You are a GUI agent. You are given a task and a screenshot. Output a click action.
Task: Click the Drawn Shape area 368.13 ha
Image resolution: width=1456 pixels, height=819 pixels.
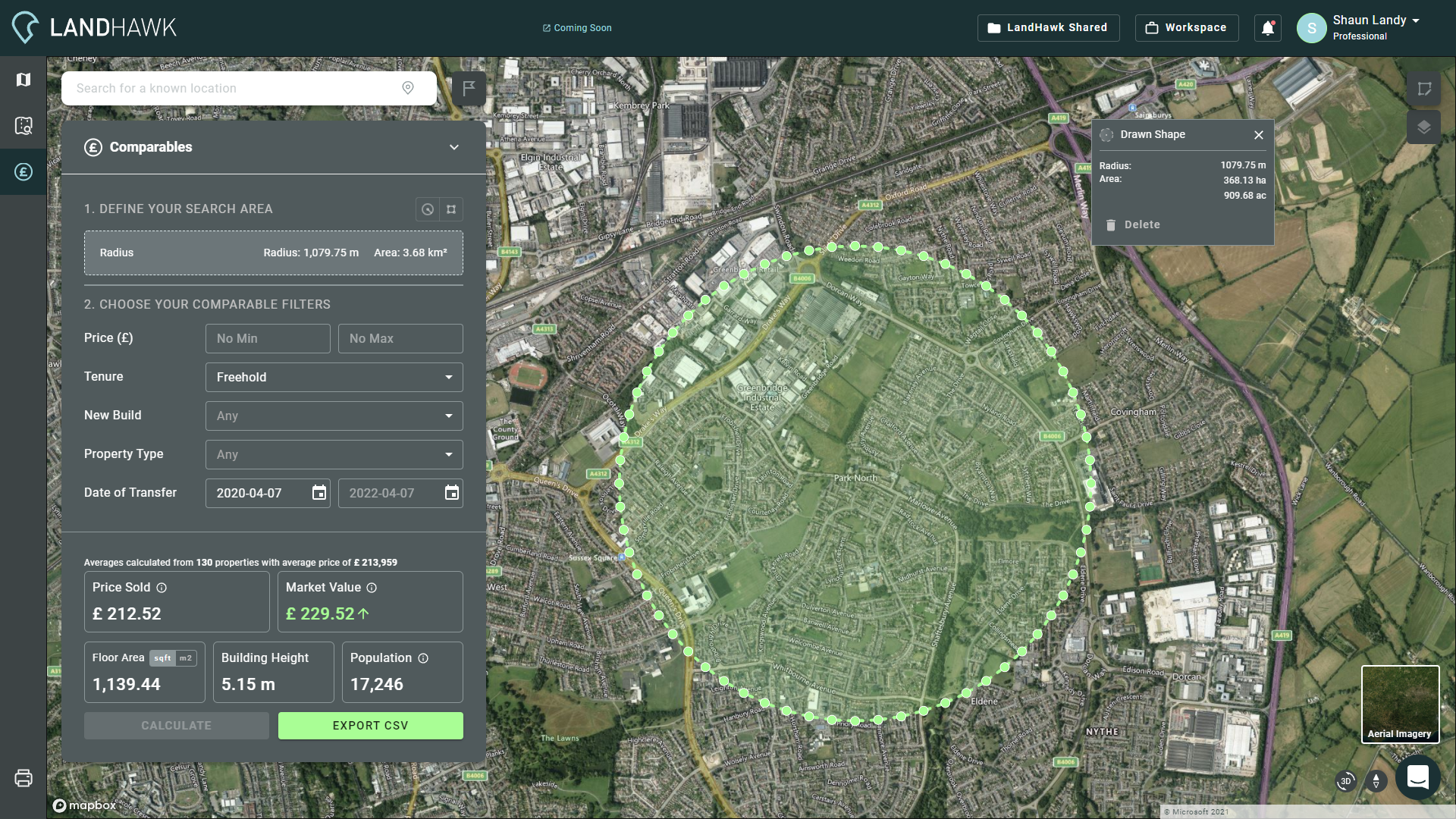[1244, 180]
